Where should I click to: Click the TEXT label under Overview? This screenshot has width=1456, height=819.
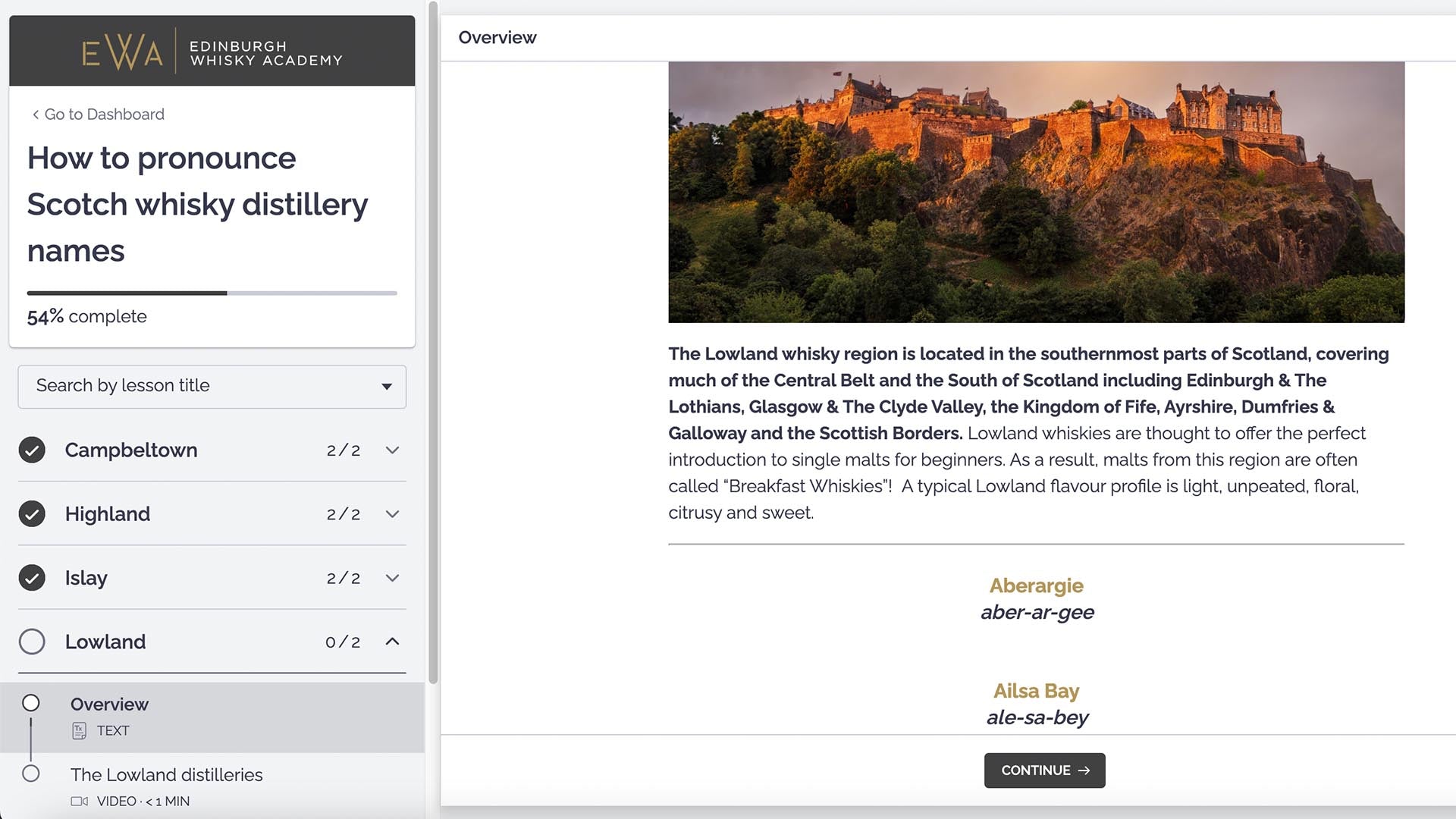(x=113, y=731)
